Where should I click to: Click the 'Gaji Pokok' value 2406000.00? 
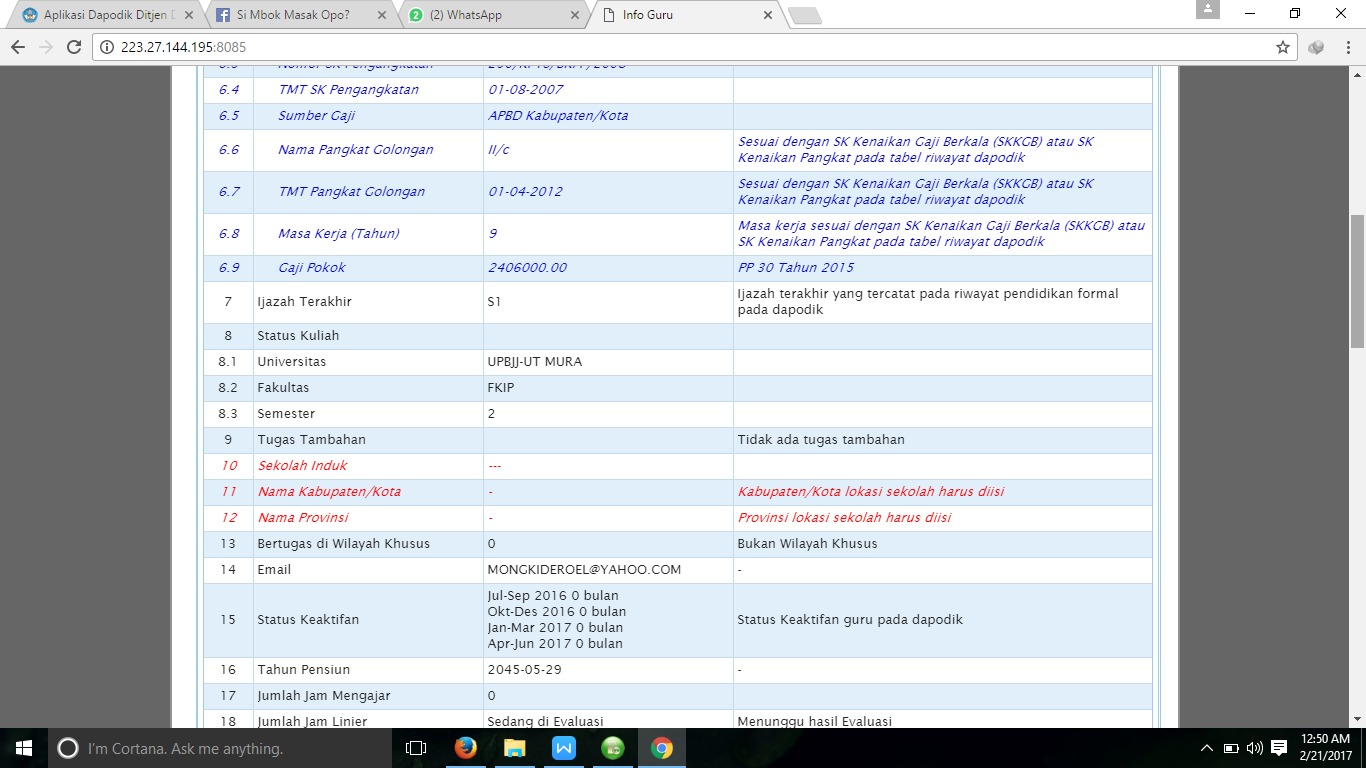coord(527,268)
